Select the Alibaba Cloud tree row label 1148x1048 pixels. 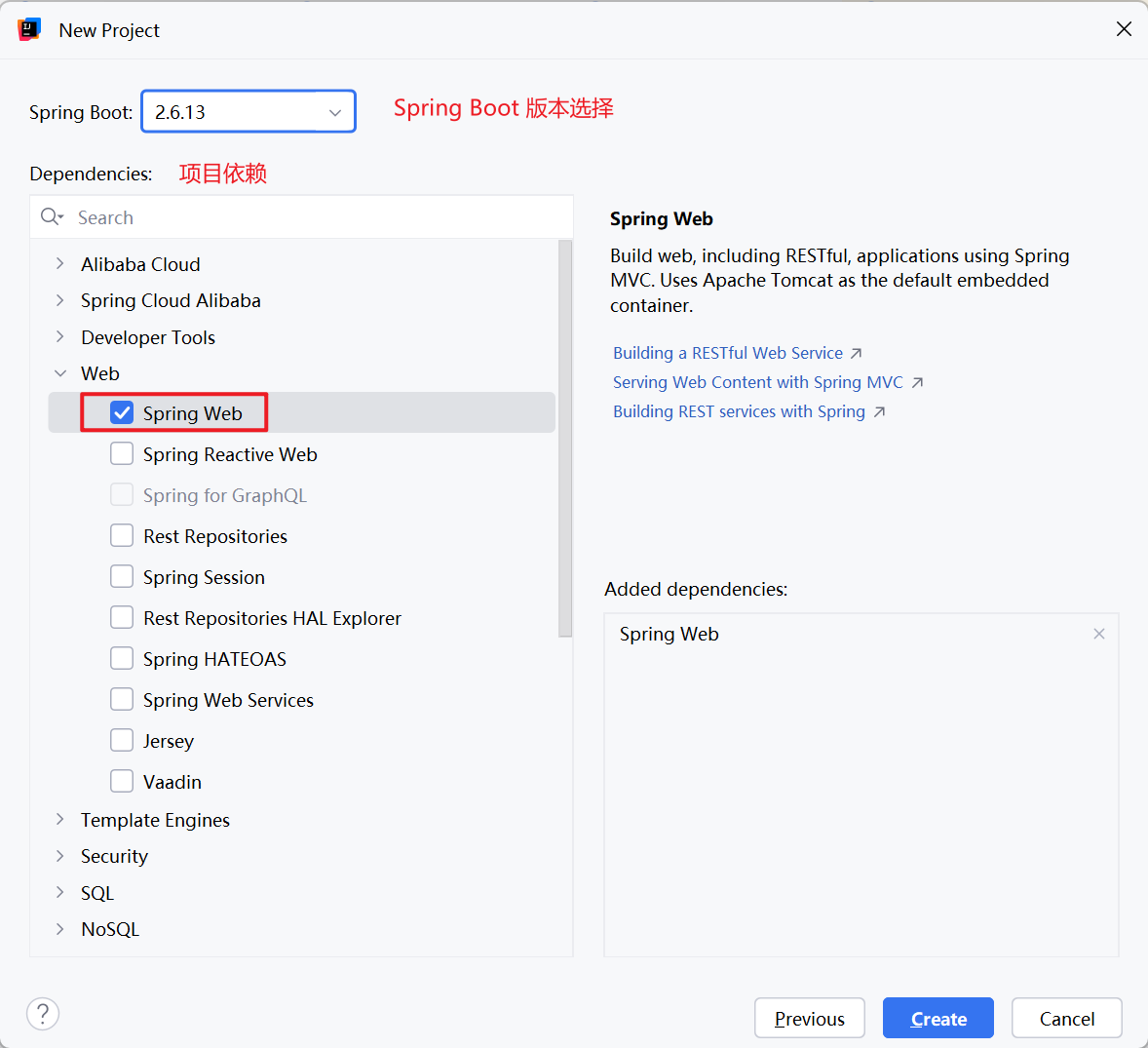click(140, 263)
